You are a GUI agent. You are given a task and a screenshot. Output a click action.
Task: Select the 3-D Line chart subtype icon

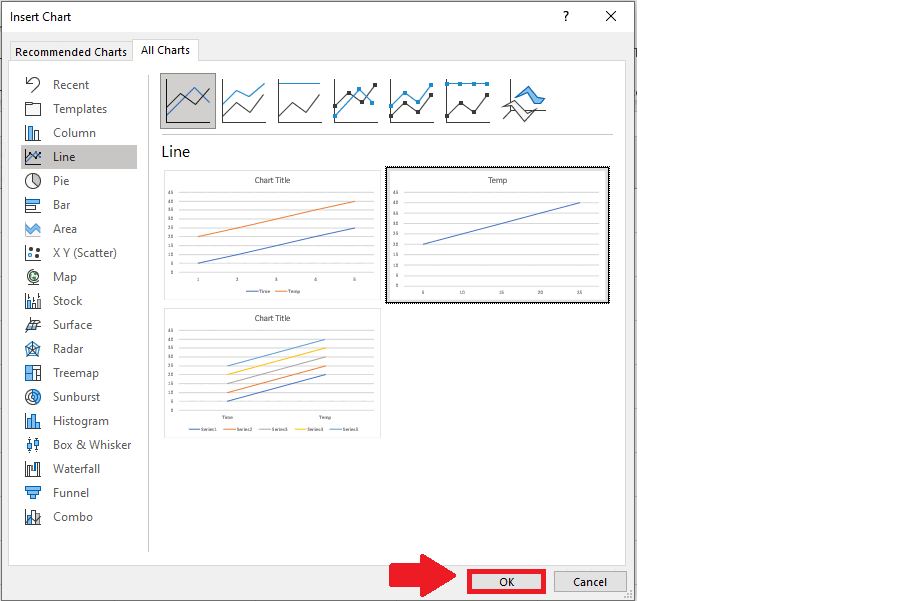point(525,101)
